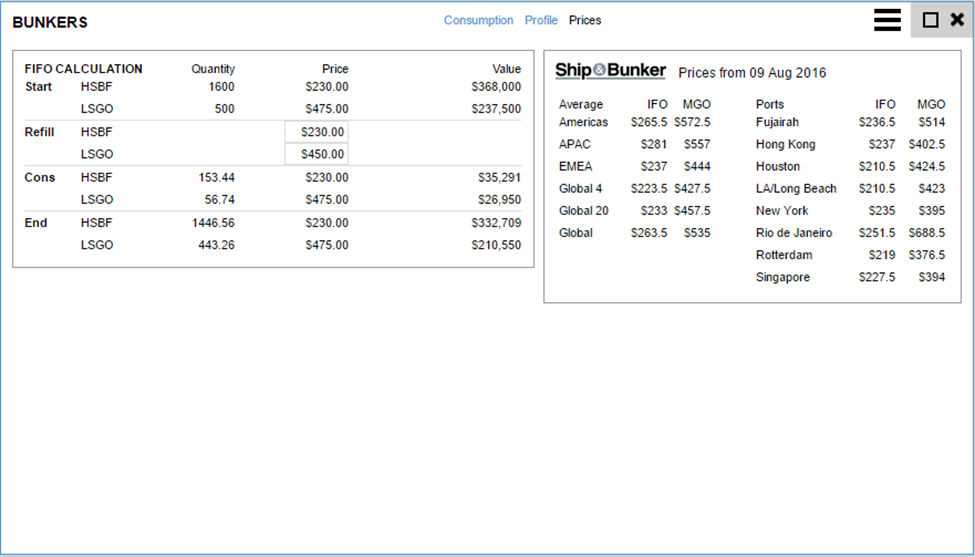Screen dimensions: 975x557
Task: Select the Prices tab
Action: [585, 20]
